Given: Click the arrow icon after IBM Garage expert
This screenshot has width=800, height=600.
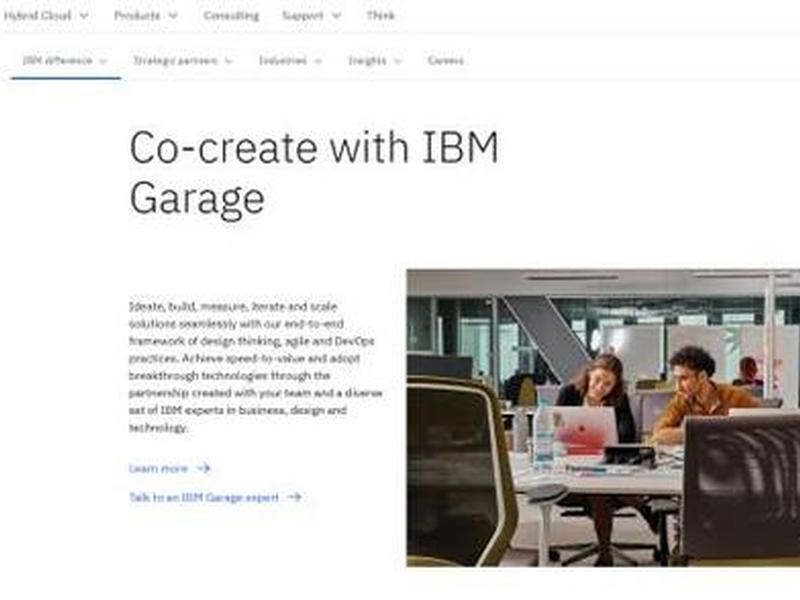Looking at the screenshot, I should [294, 497].
